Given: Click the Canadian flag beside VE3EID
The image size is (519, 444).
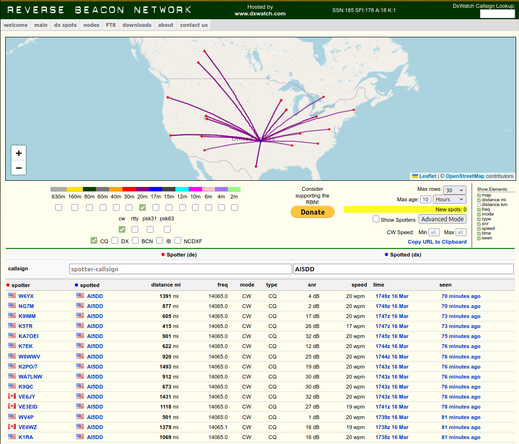Looking at the screenshot, I should 12,406.
